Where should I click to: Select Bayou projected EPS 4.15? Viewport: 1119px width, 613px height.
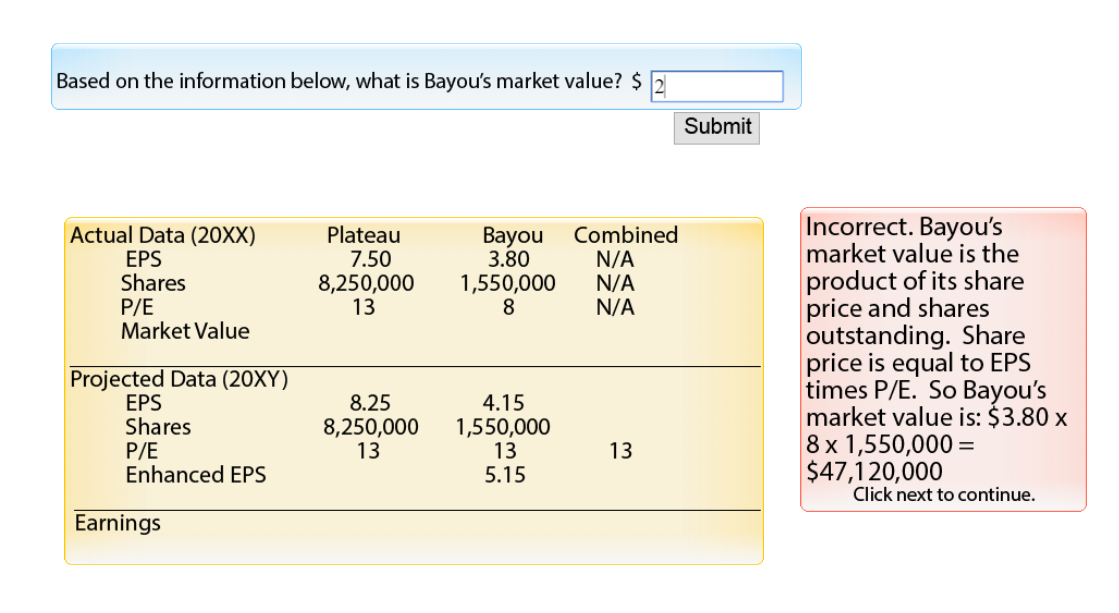503,402
